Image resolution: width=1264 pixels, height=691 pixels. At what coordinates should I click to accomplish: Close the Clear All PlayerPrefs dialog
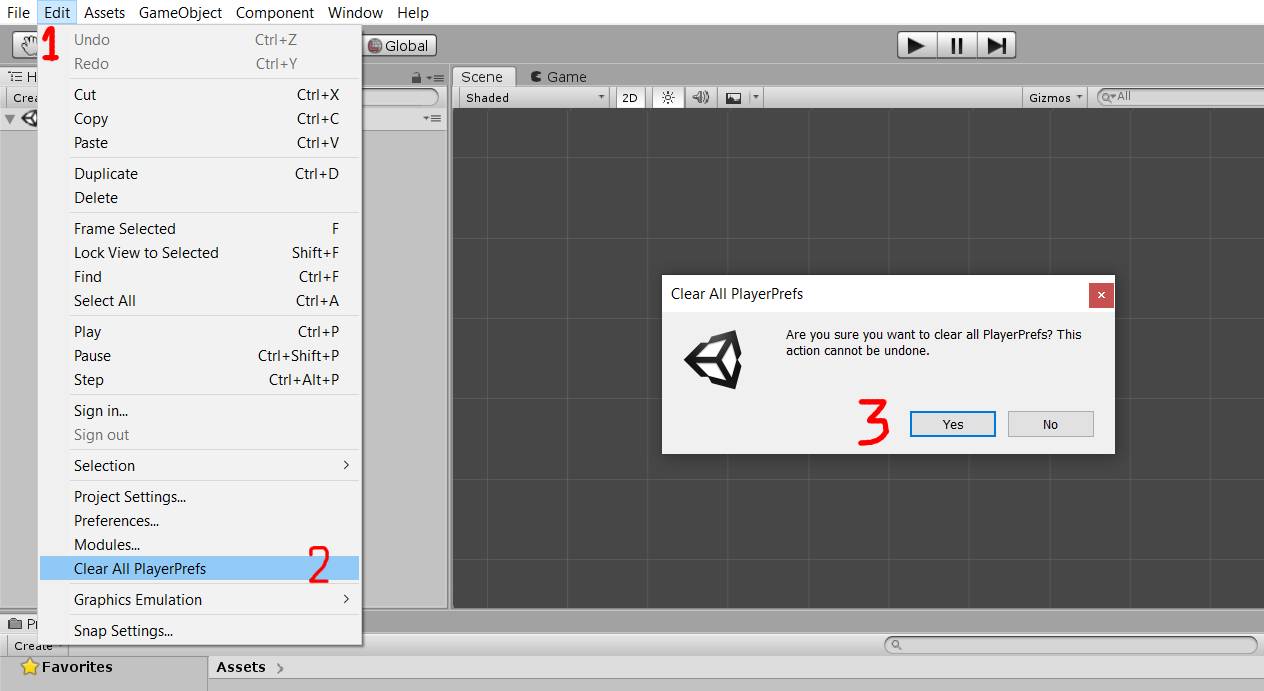[x=1101, y=295]
